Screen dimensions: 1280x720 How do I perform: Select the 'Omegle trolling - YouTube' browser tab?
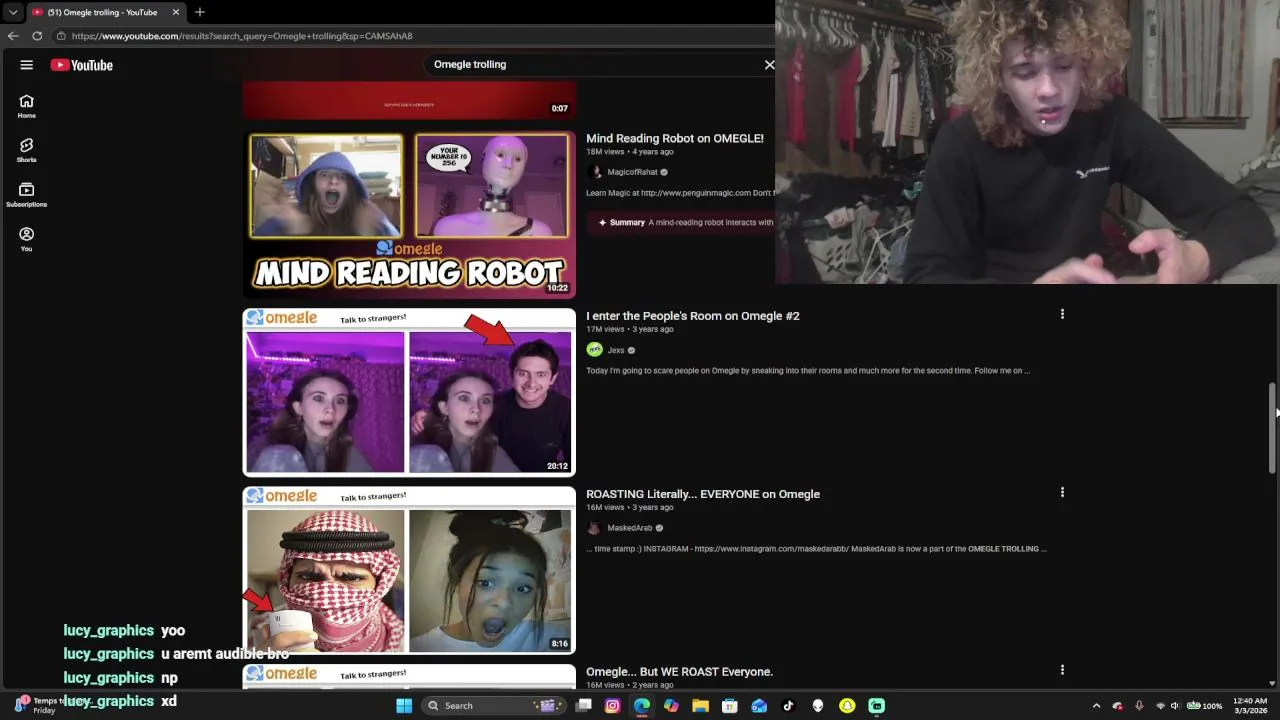click(105, 12)
